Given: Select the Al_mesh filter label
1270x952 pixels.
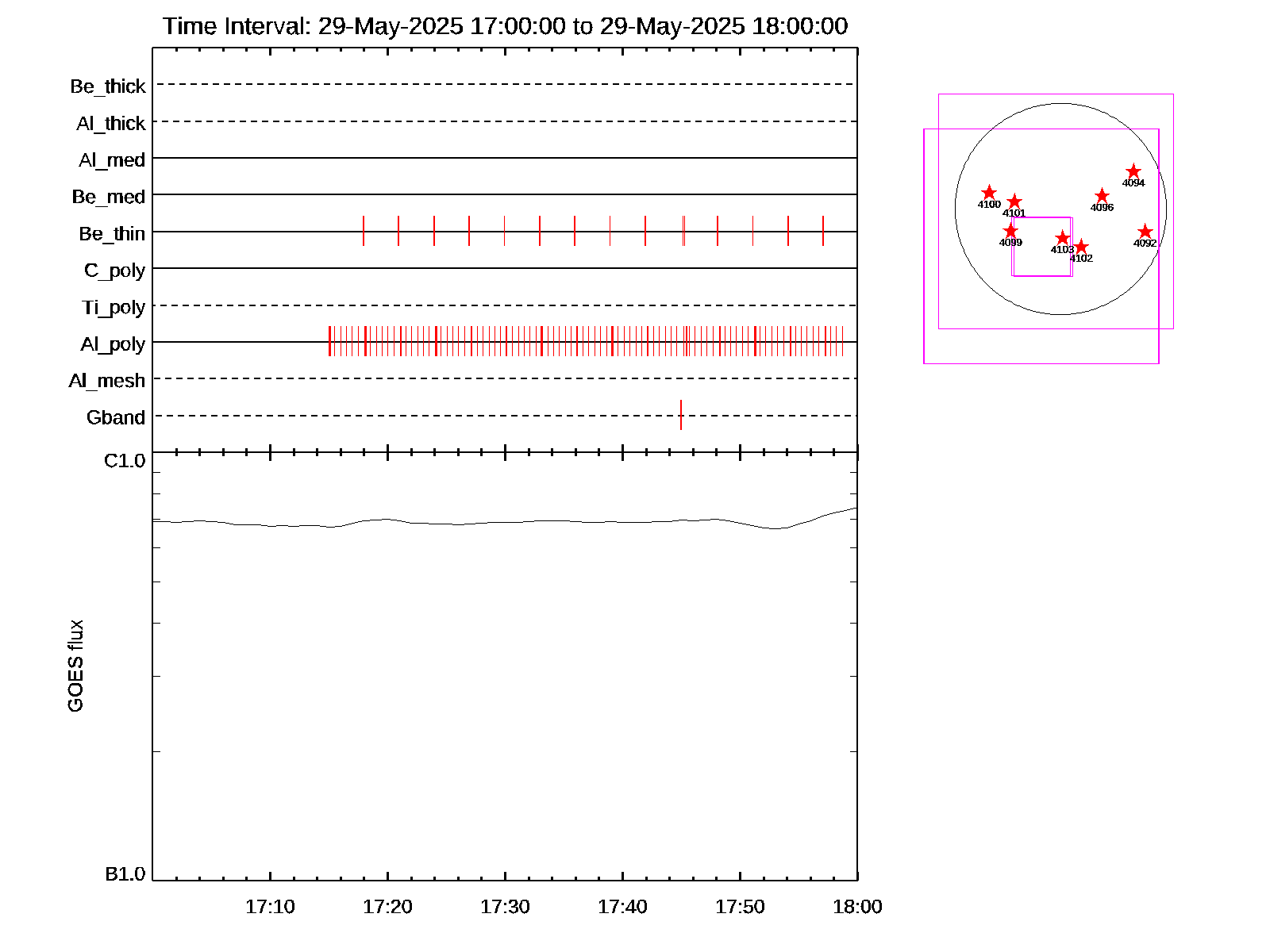Looking at the screenshot, I should click(x=107, y=381).
